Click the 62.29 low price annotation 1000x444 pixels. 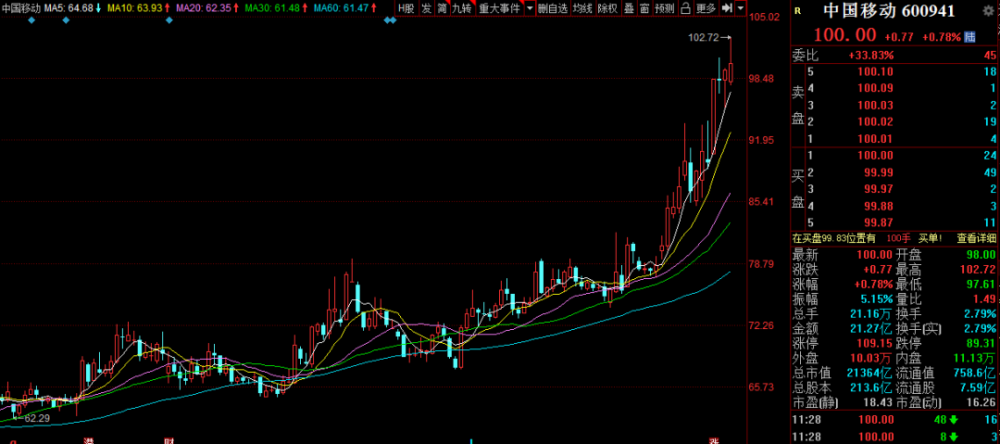coord(38,418)
